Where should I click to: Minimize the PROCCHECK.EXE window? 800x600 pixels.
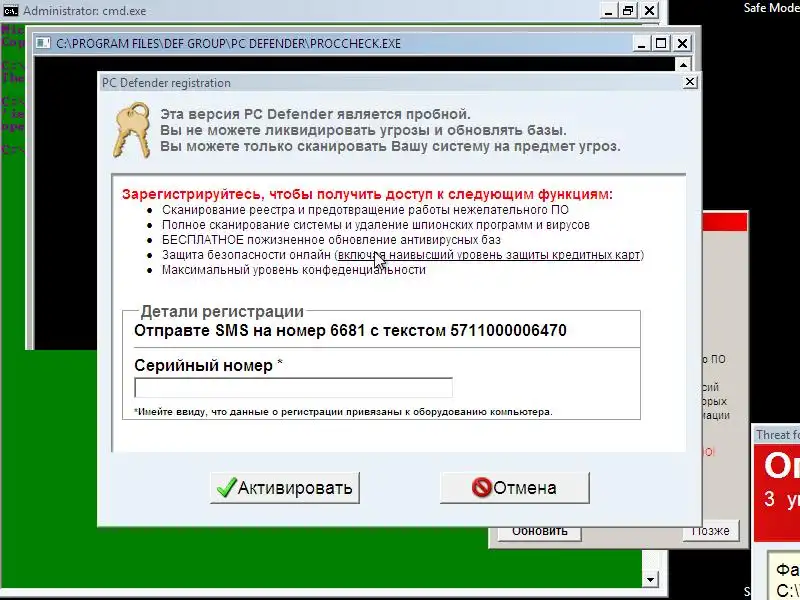(x=641, y=43)
